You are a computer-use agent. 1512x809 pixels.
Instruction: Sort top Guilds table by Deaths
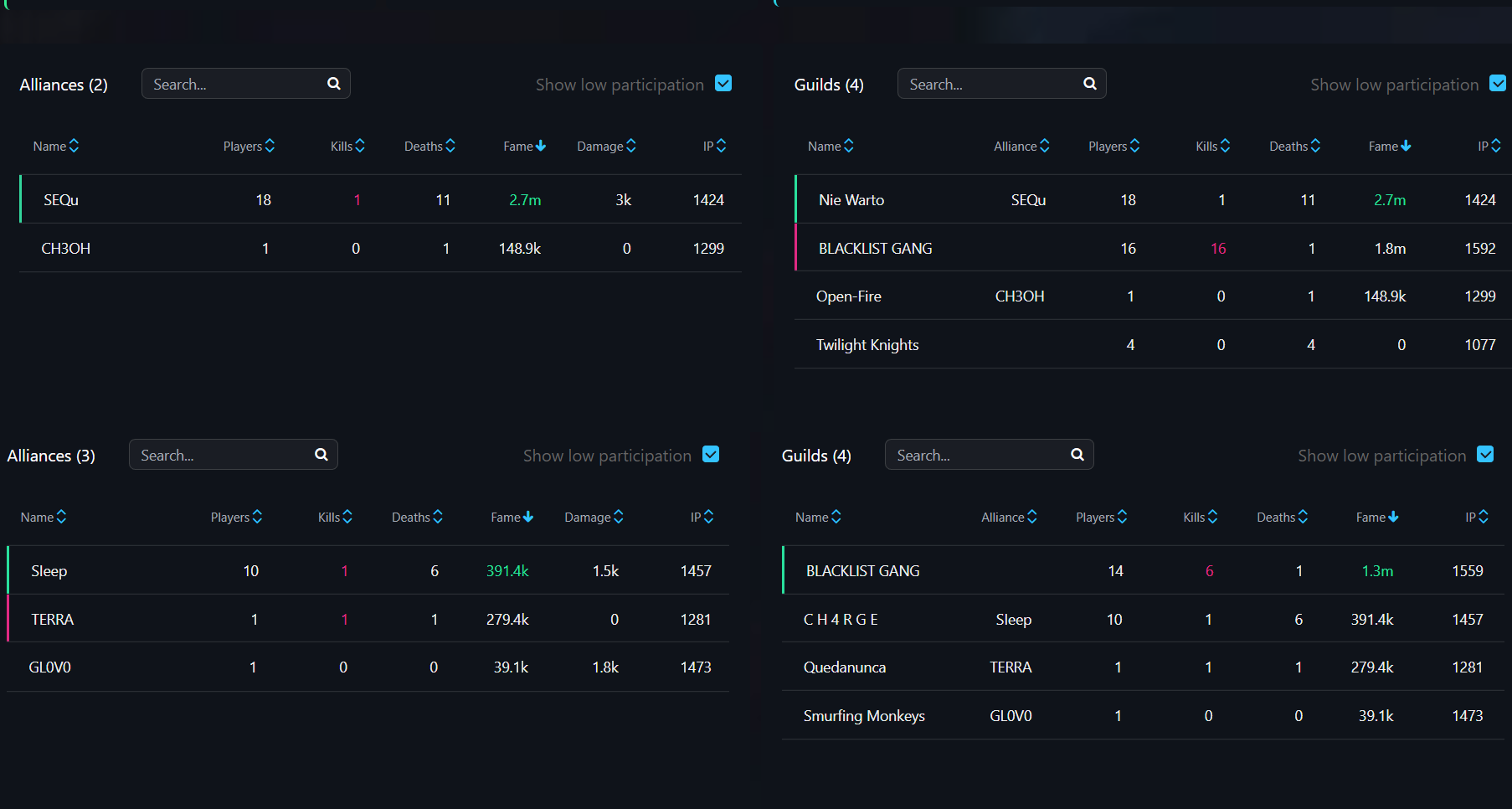[1294, 147]
